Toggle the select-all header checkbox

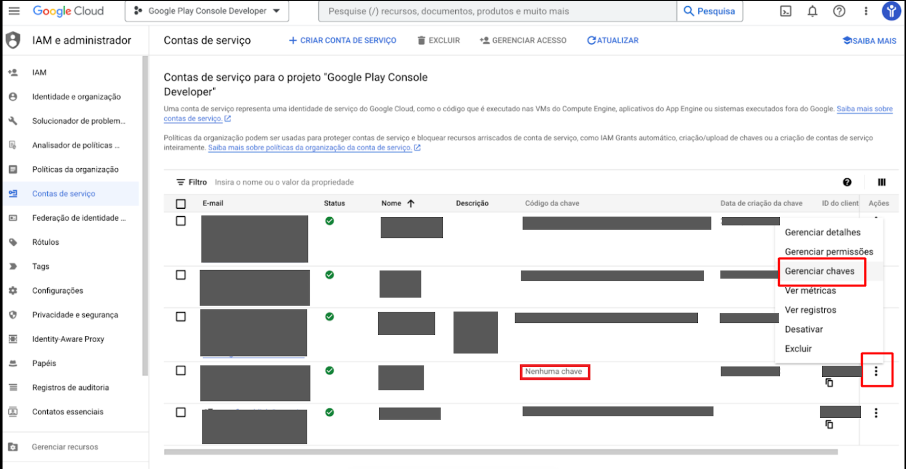tap(181, 203)
